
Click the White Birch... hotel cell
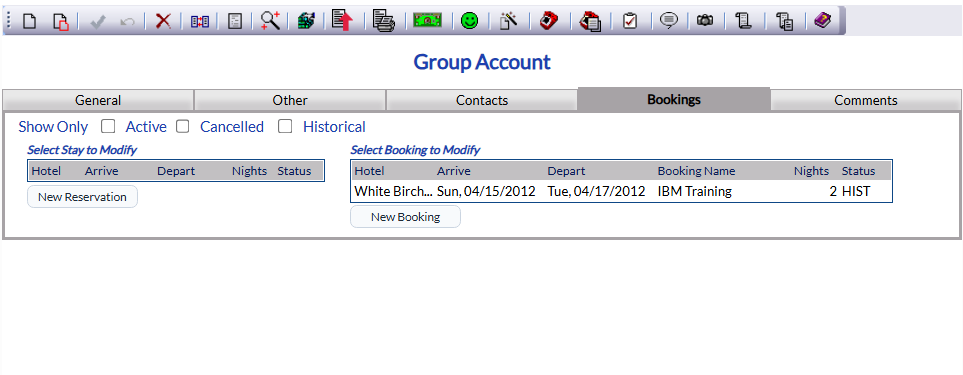tap(393, 191)
